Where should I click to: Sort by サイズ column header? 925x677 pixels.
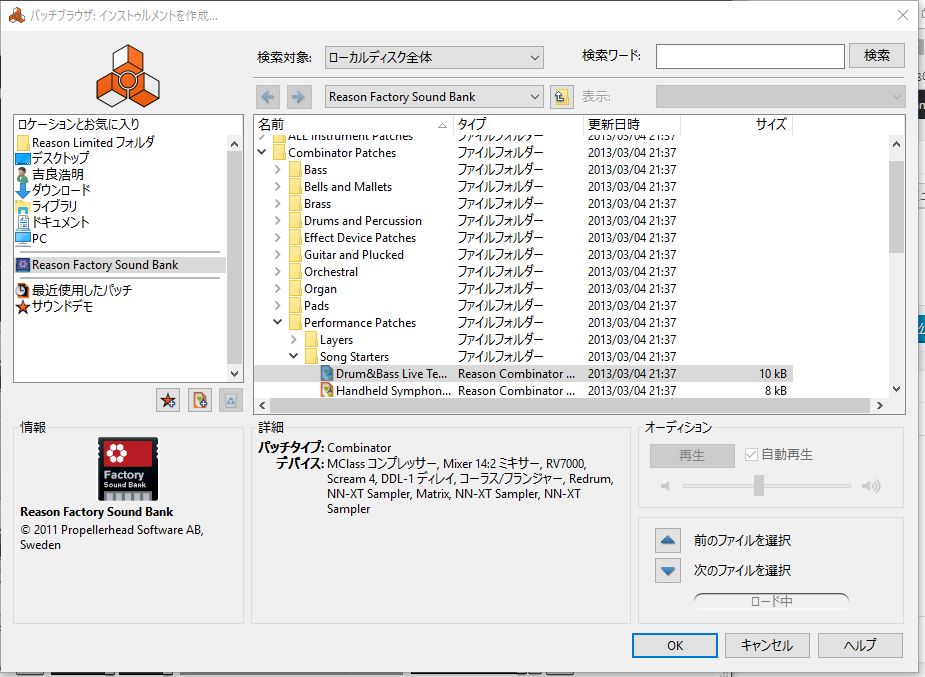click(x=737, y=124)
